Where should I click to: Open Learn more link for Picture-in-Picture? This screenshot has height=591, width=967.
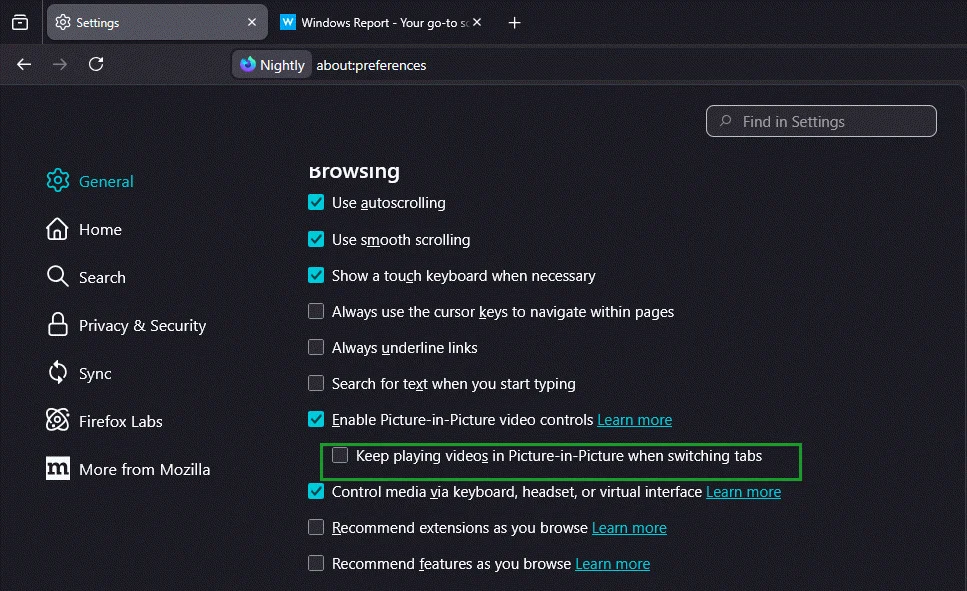[634, 420]
